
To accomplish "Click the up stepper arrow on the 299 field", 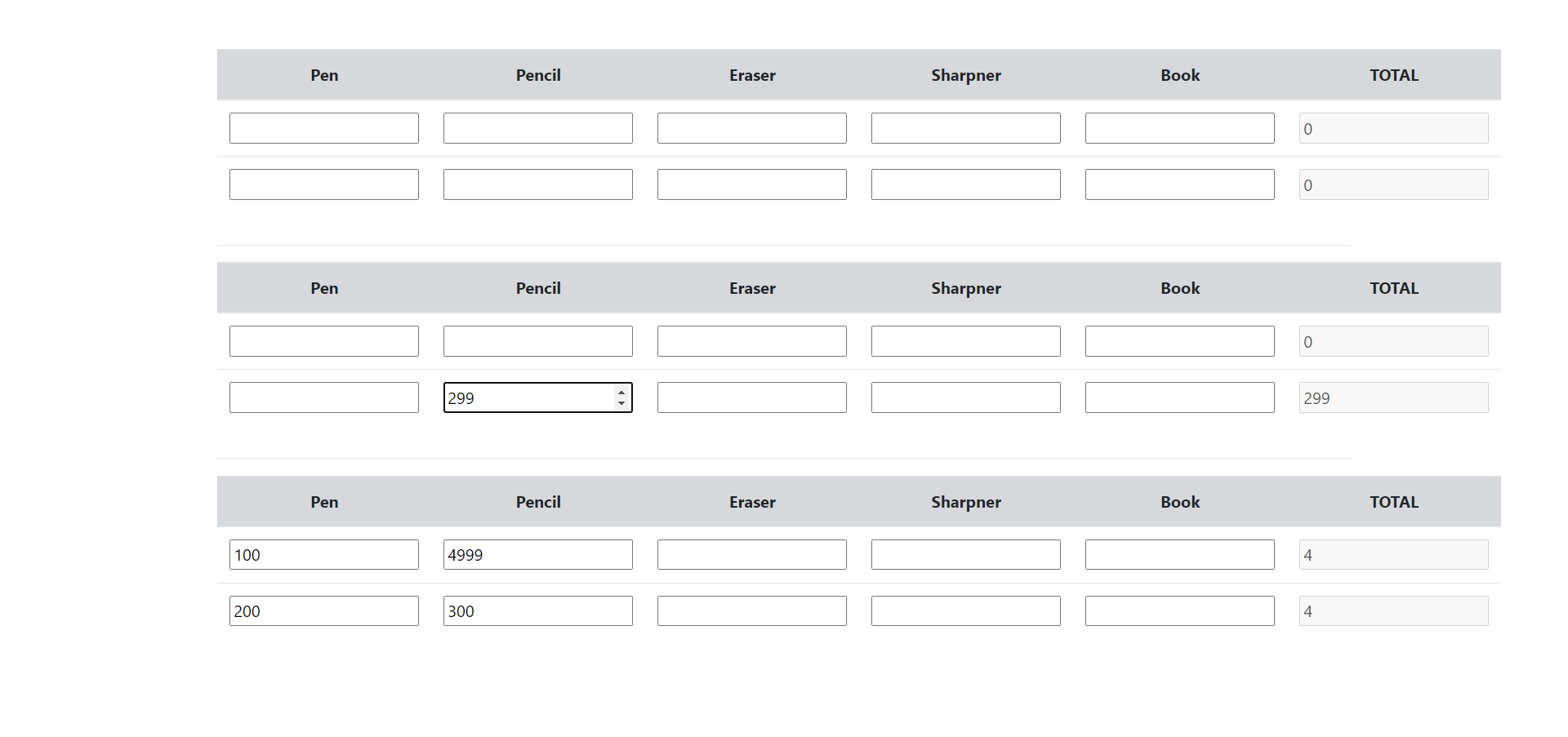I will click(x=621, y=393).
